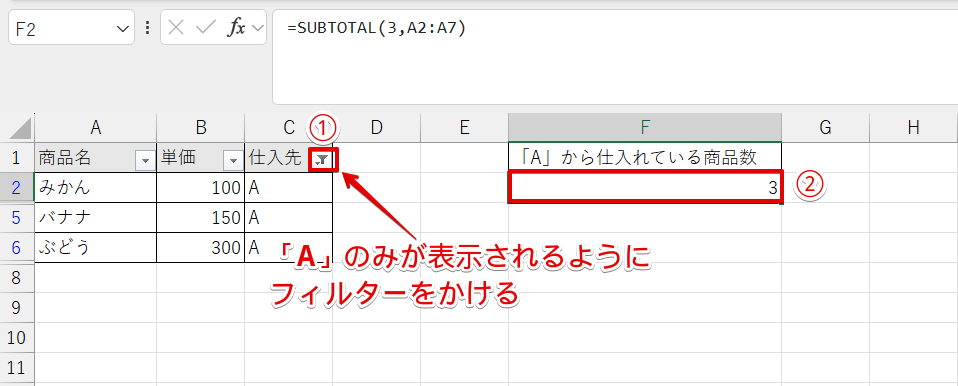The width and height of the screenshot is (958, 386).
Task: Click the three-dot handle beside Name Box
Action: tap(147, 28)
